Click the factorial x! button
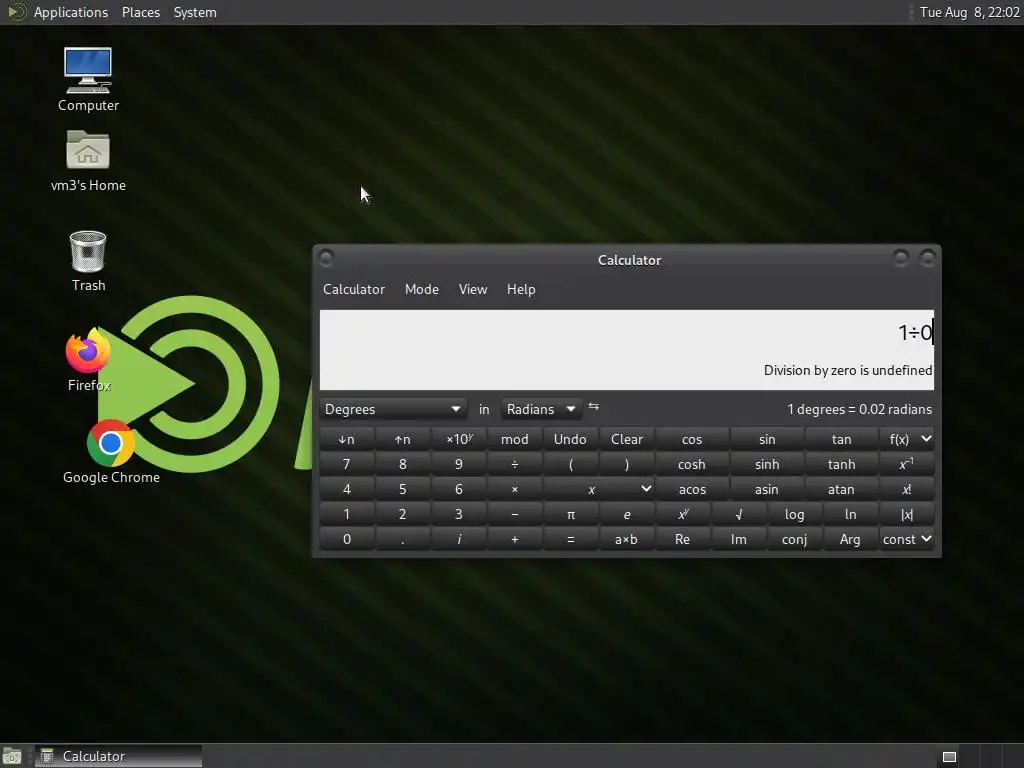 point(906,490)
